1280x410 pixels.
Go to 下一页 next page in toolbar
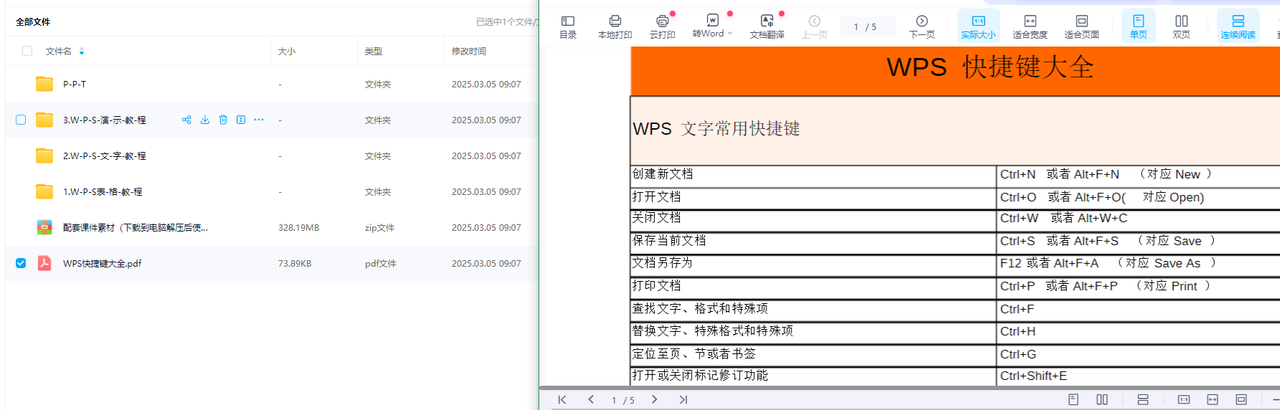tap(922, 26)
